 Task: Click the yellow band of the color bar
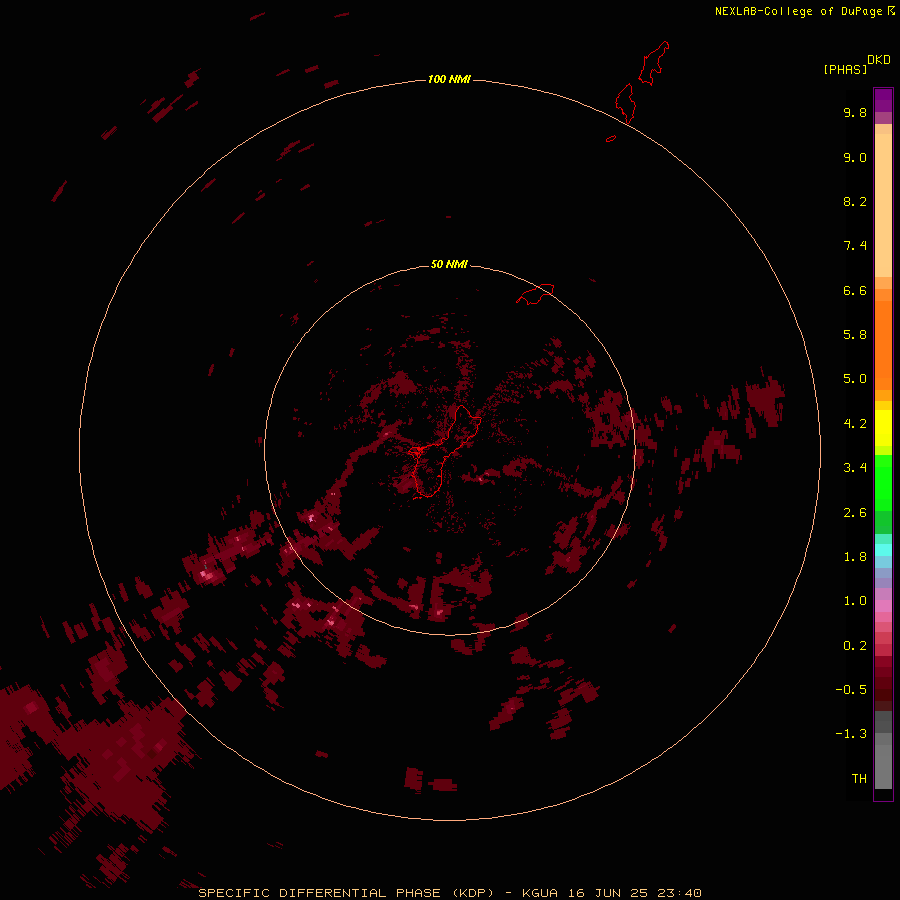(883, 428)
